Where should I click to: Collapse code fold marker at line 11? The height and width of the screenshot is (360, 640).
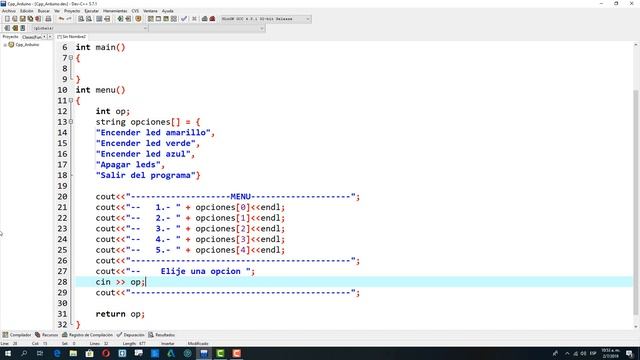tap(71, 100)
